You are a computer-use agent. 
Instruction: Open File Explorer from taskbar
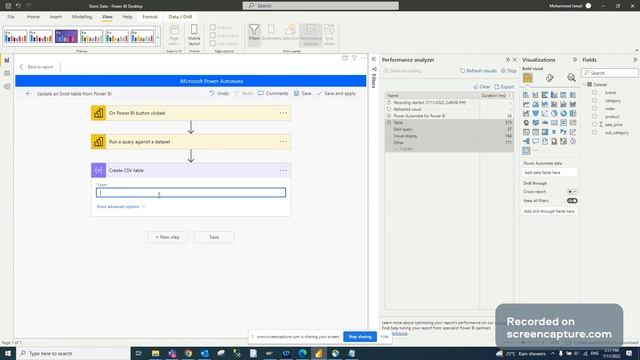pyautogui.click(x=156, y=353)
